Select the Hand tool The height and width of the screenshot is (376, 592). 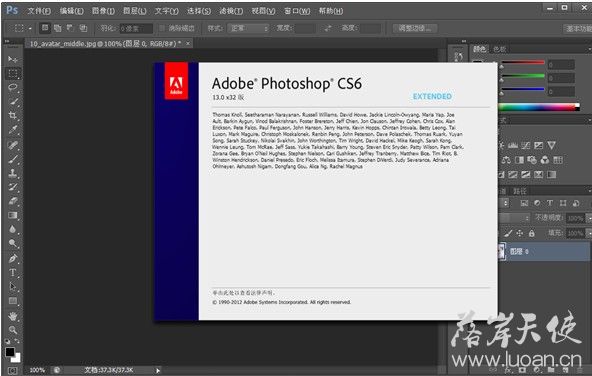(12, 316)
